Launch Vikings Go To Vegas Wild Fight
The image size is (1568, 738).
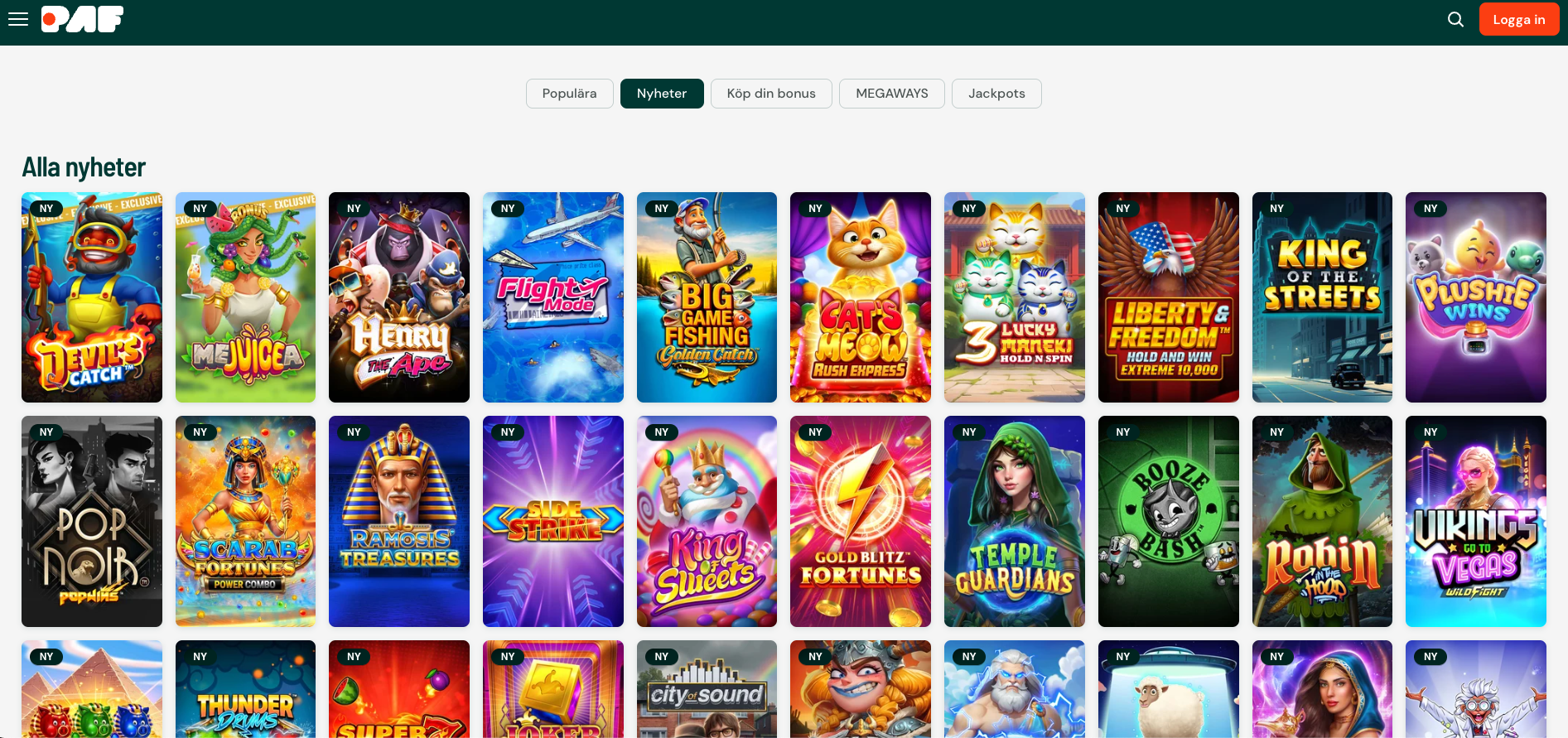coord(1476,521)
